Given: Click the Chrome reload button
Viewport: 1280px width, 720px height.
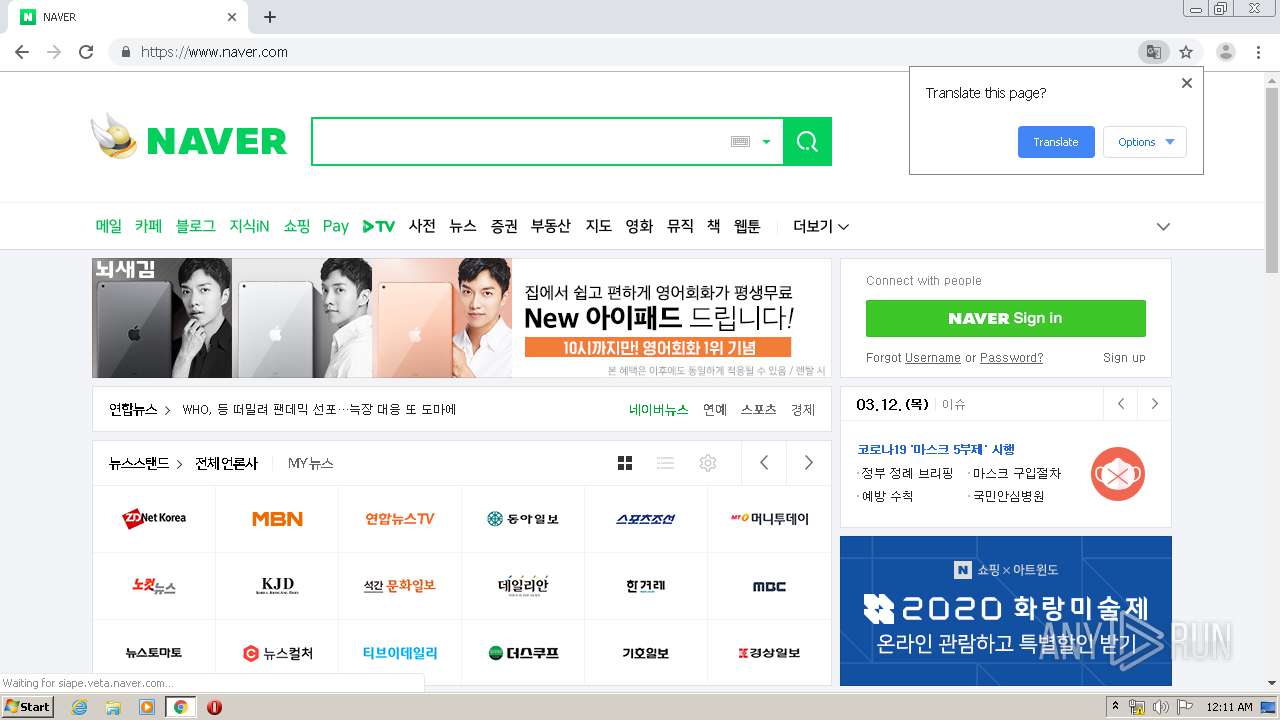Looking at the screenshot, I should tap(86, 52).
